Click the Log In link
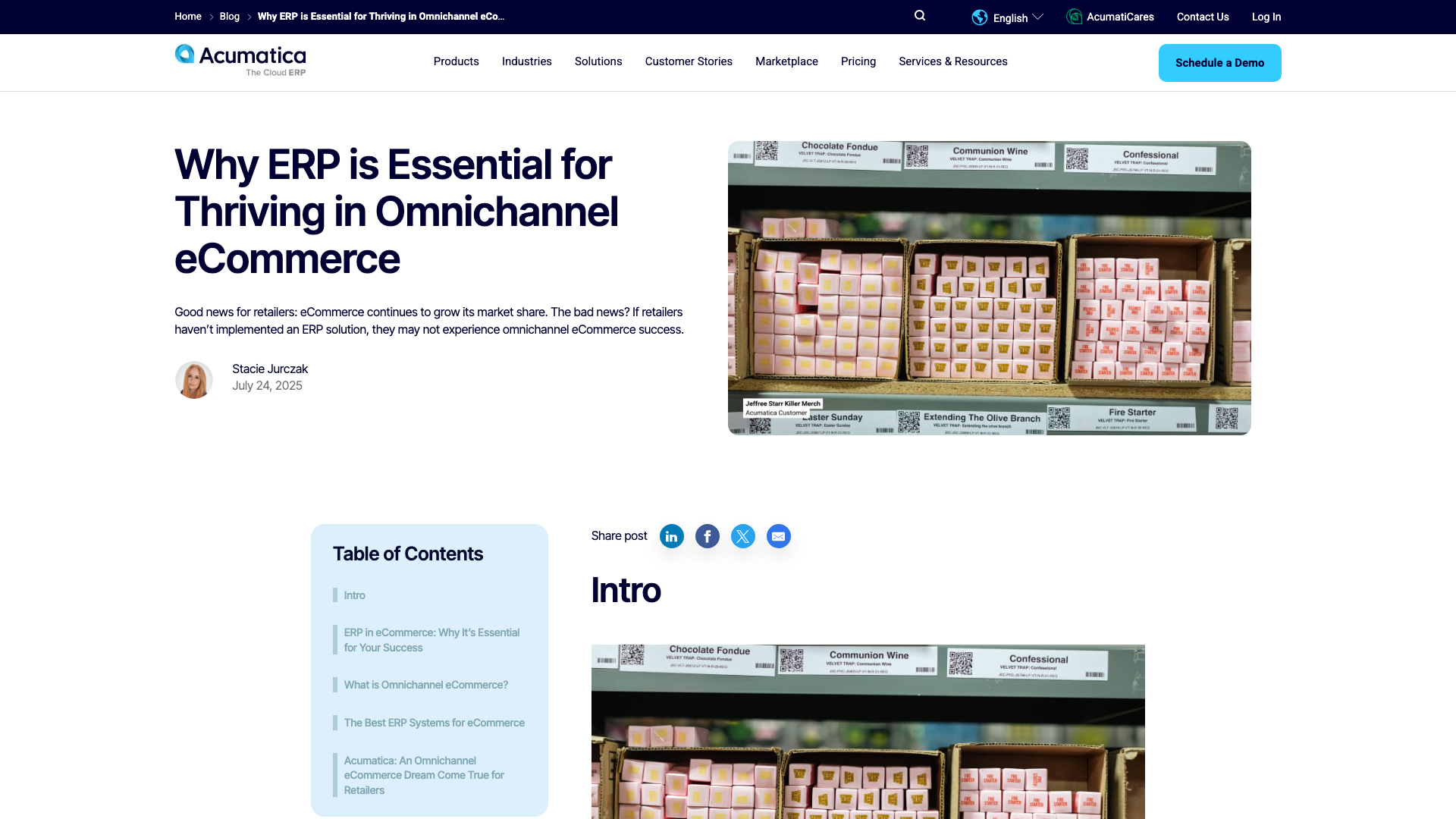 point(1266,17)
